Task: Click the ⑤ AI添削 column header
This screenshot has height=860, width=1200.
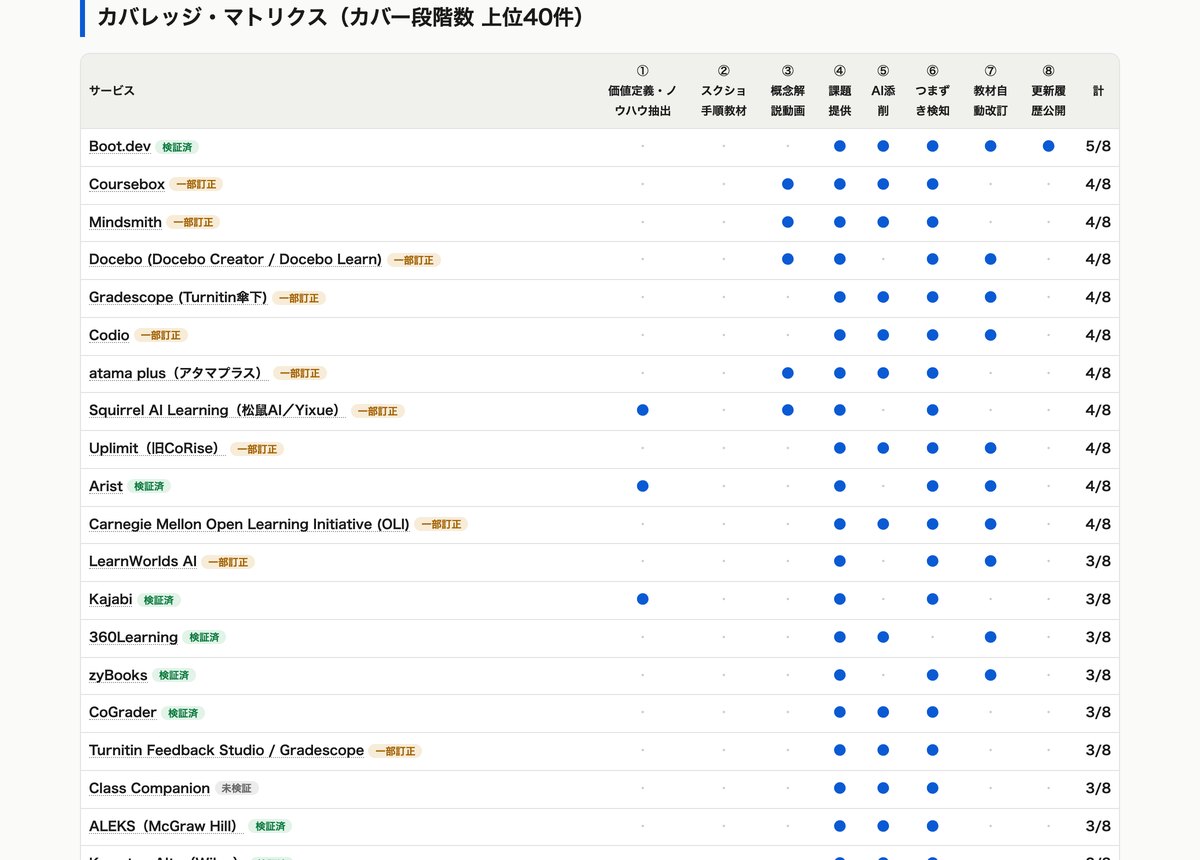Action: pos(883,91)
